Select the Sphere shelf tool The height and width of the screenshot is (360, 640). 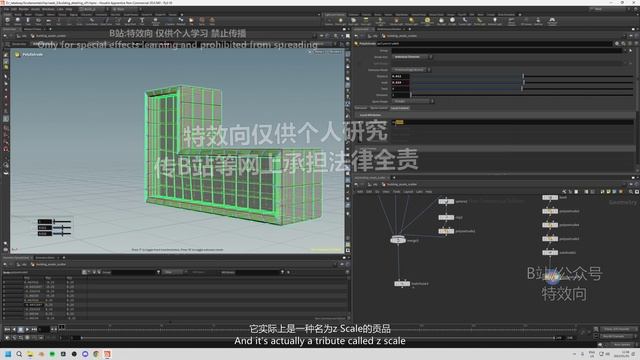(18, 21)
